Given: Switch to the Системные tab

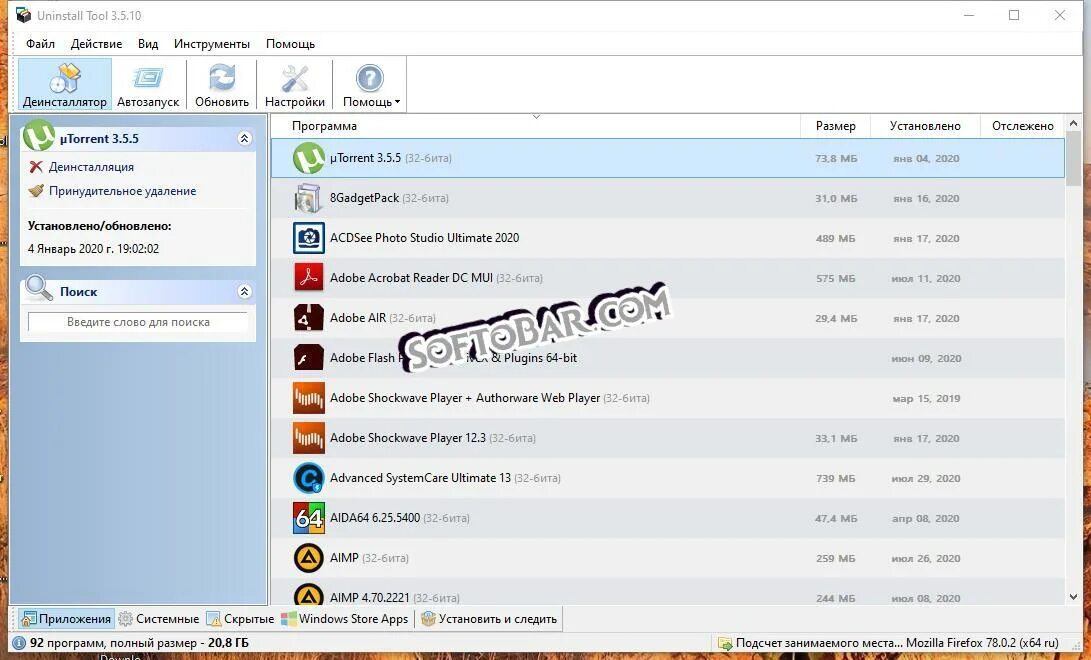Looking at the screenshot, I should (159, 619).
